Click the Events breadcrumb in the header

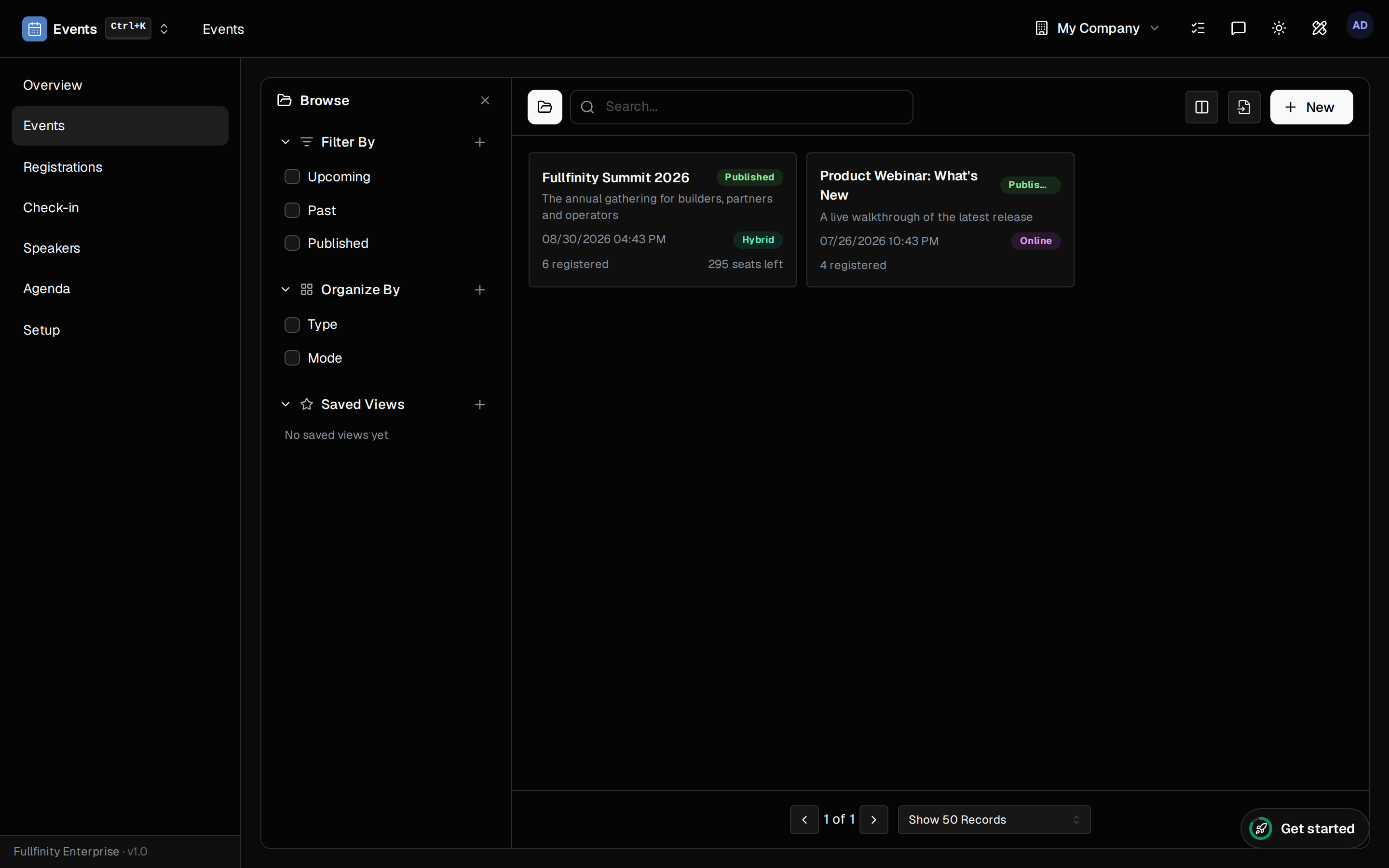[x=223, y=29]
